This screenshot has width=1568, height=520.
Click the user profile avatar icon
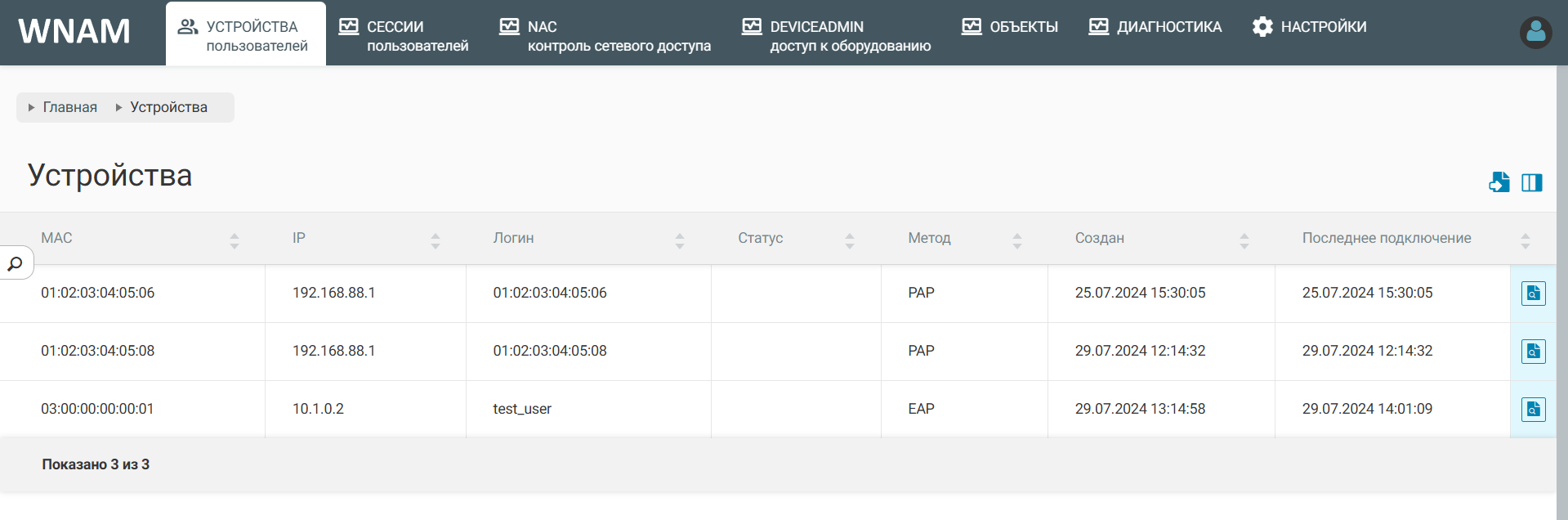click(1535, 33)
